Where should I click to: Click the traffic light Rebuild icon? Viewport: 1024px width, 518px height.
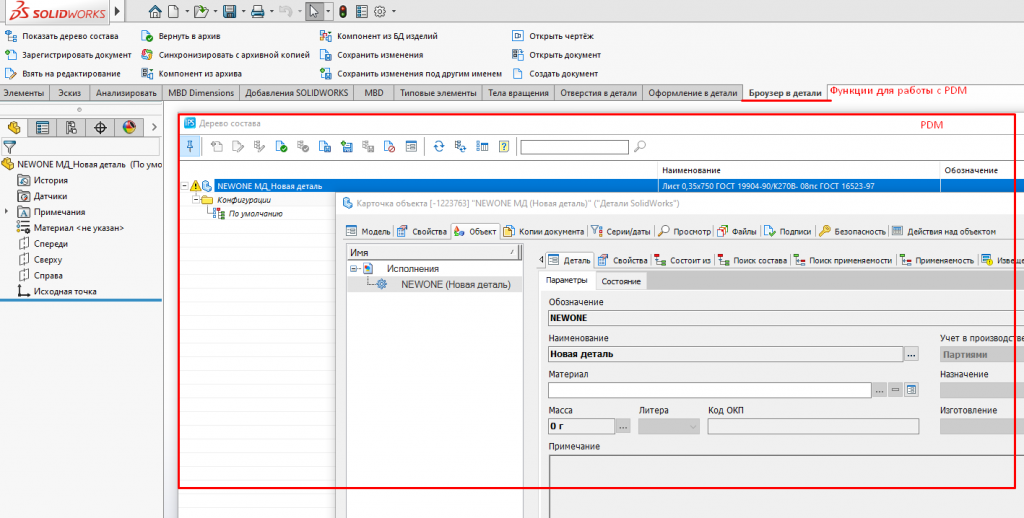point(343,12)
